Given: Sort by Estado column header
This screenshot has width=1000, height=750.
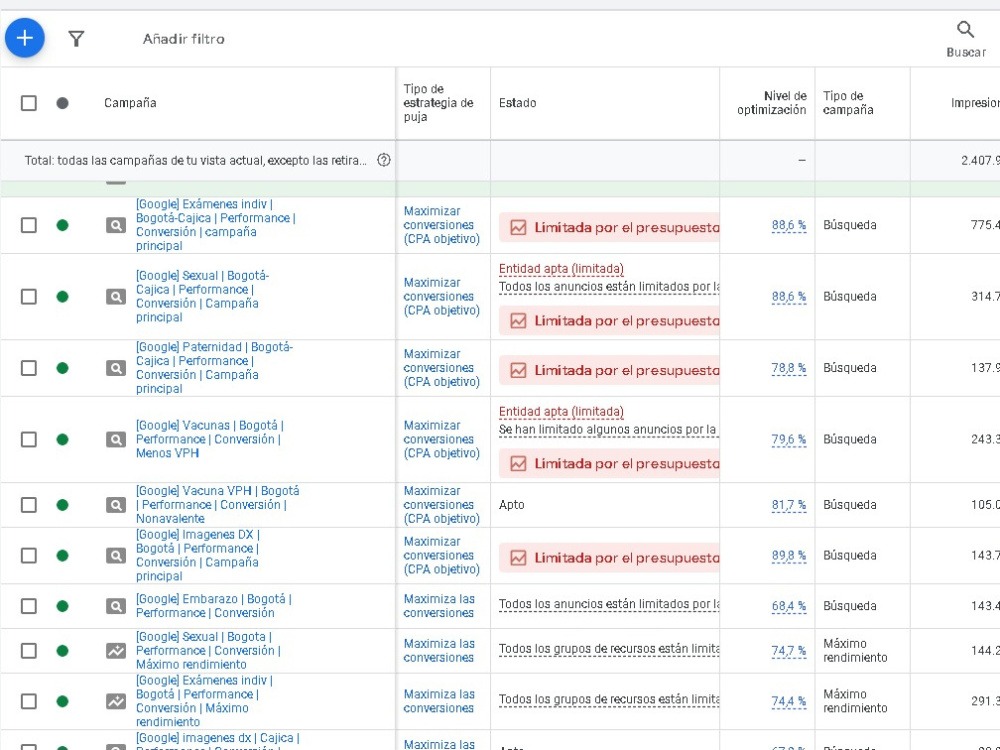Looking at the screenshot, I should coord(517,103).
